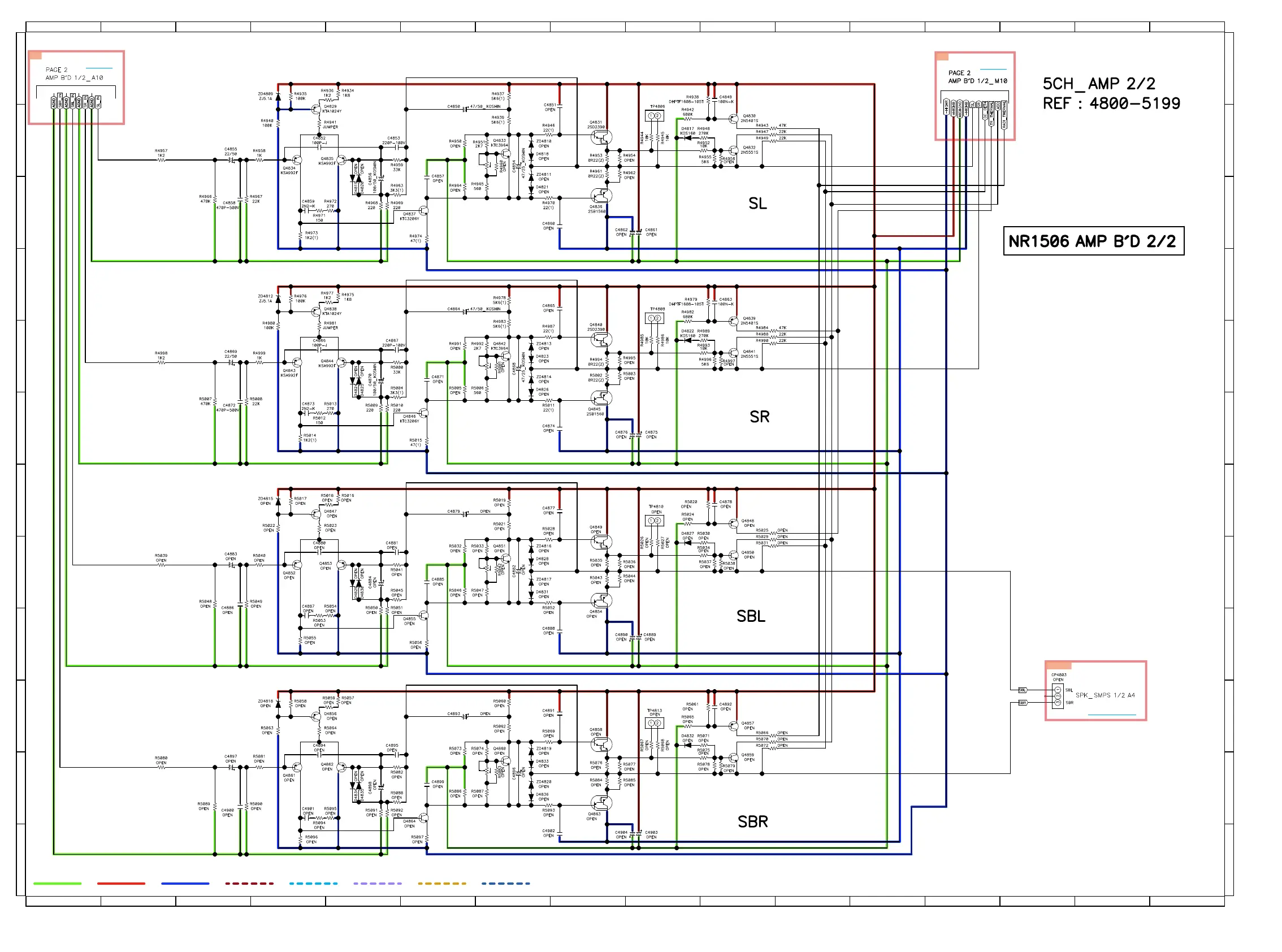The height and width of the screenshot is (952, 1282).
Task: Click the REF : 4800-5199 text
Action: (x=1111, y=103)
